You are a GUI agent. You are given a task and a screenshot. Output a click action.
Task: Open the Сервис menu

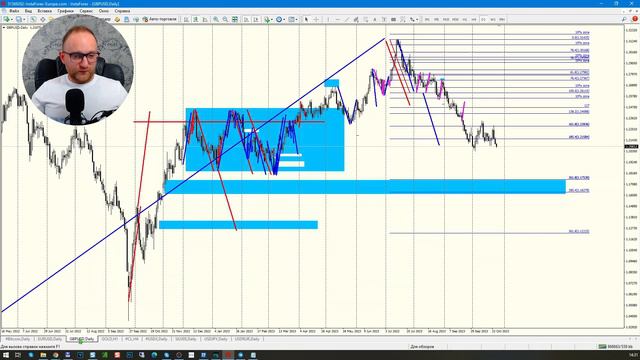pyautogui.click(x=86, y=11)
